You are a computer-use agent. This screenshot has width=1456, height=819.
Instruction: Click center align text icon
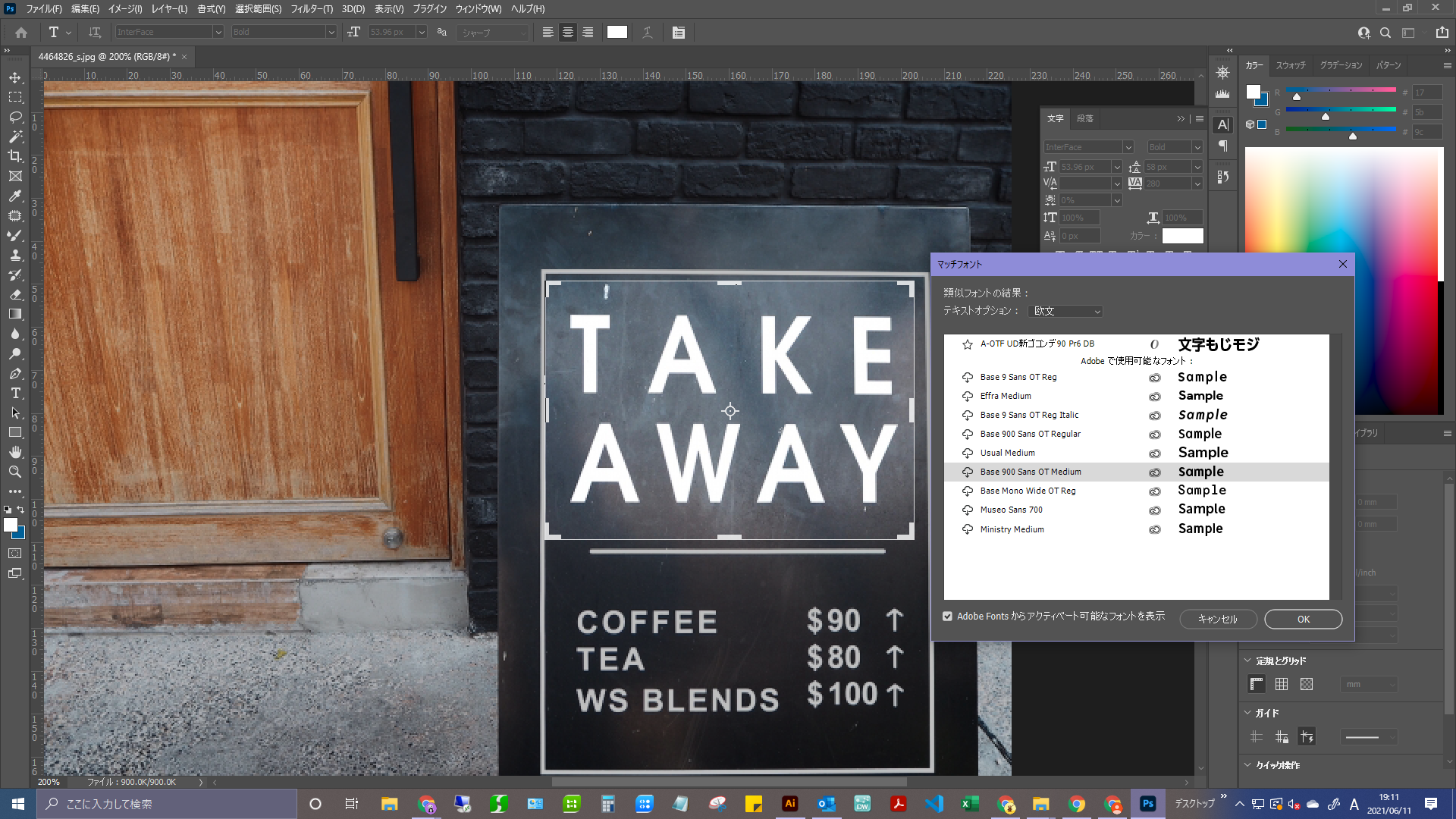(x=567, y=33)
